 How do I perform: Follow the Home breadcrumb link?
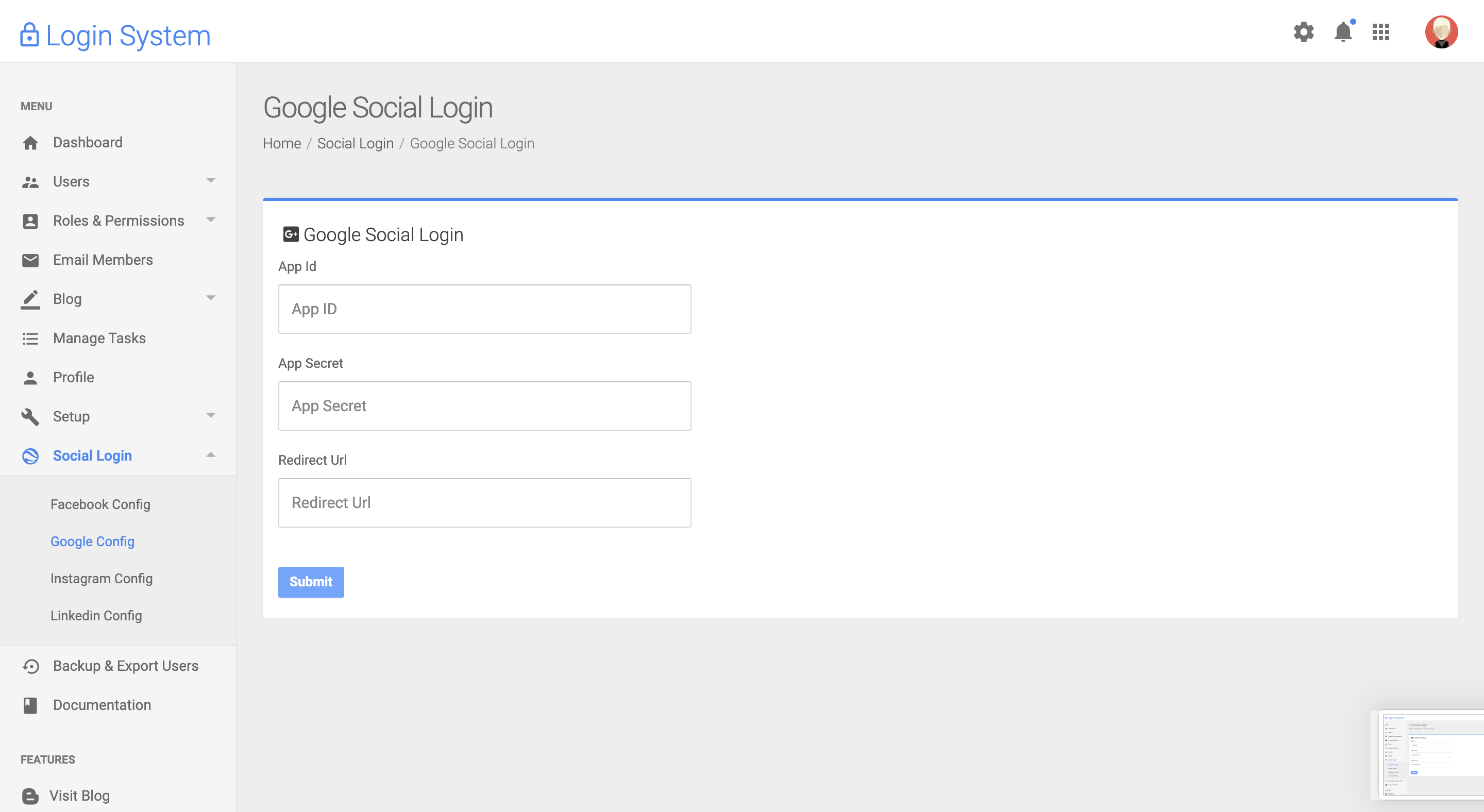tap(282, 143)
